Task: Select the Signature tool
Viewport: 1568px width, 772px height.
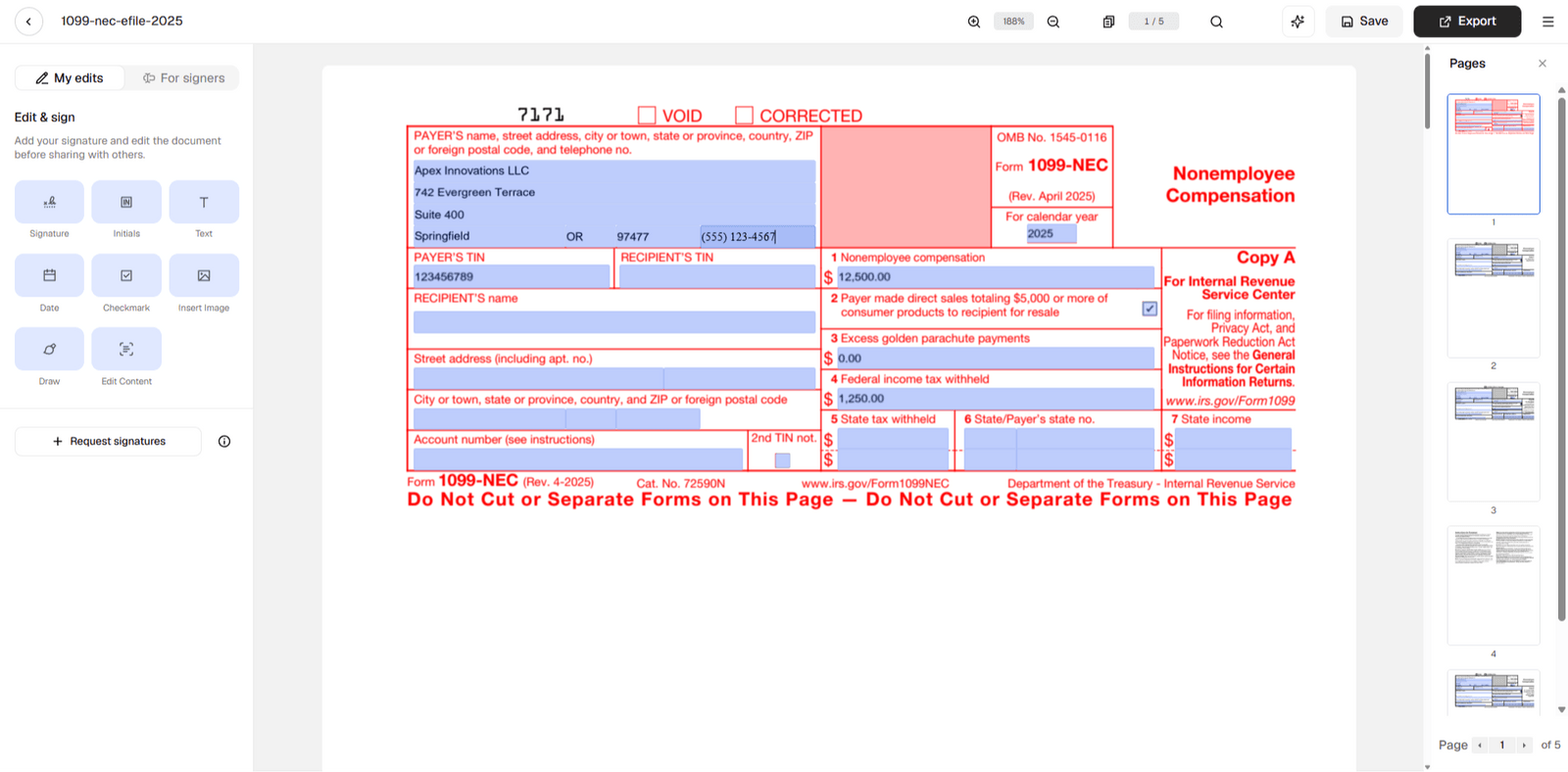Action: coord(49,202)
